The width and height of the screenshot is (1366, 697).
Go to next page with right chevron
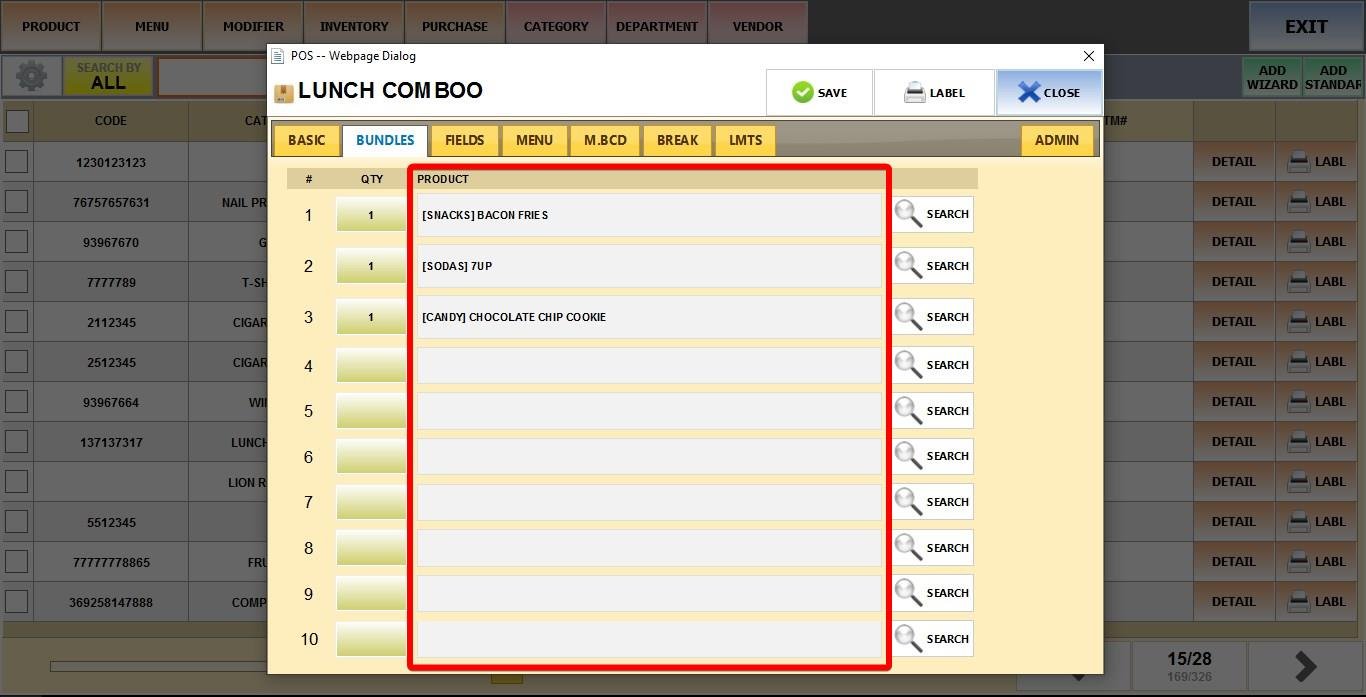pyautogui.click(x=1305, y=666)
